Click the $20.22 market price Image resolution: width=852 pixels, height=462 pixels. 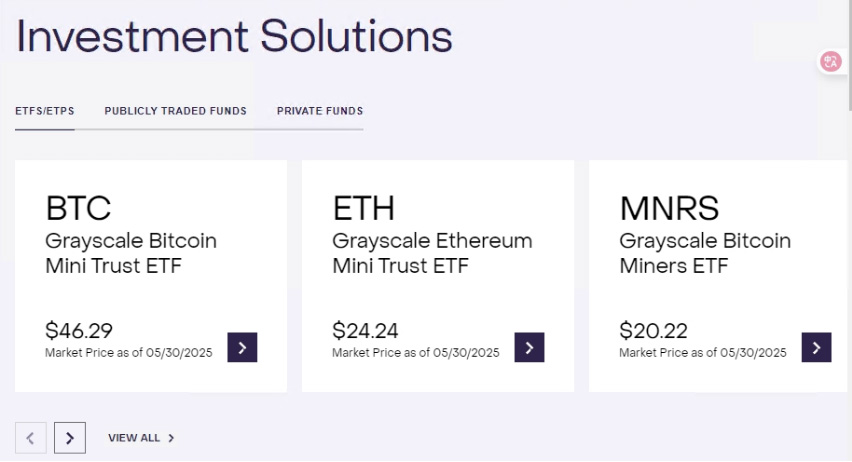click(653, 330)
